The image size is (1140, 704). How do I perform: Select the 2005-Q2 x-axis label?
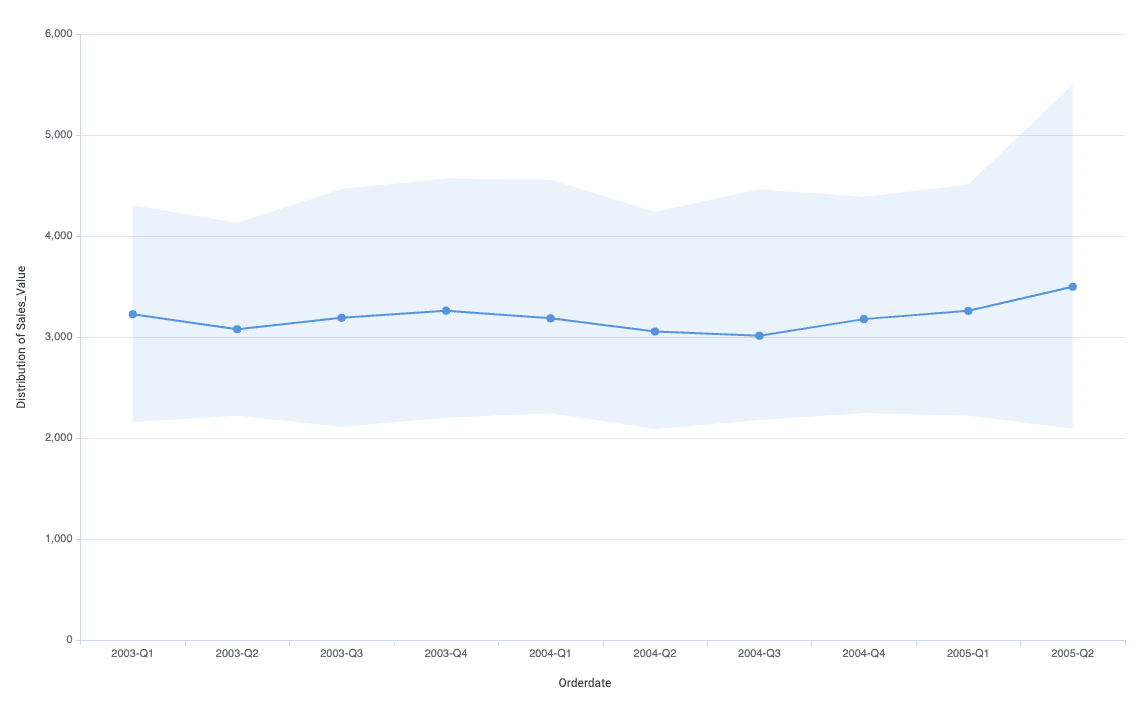coord(1072,654)
